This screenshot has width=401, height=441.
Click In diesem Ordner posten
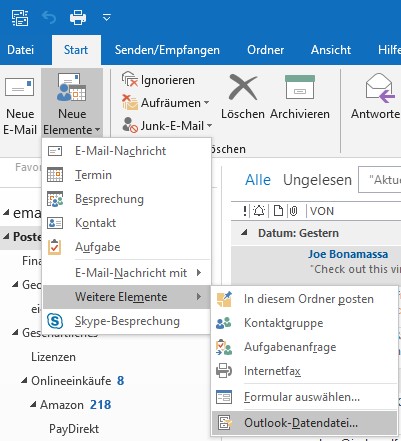pos(304,299)
